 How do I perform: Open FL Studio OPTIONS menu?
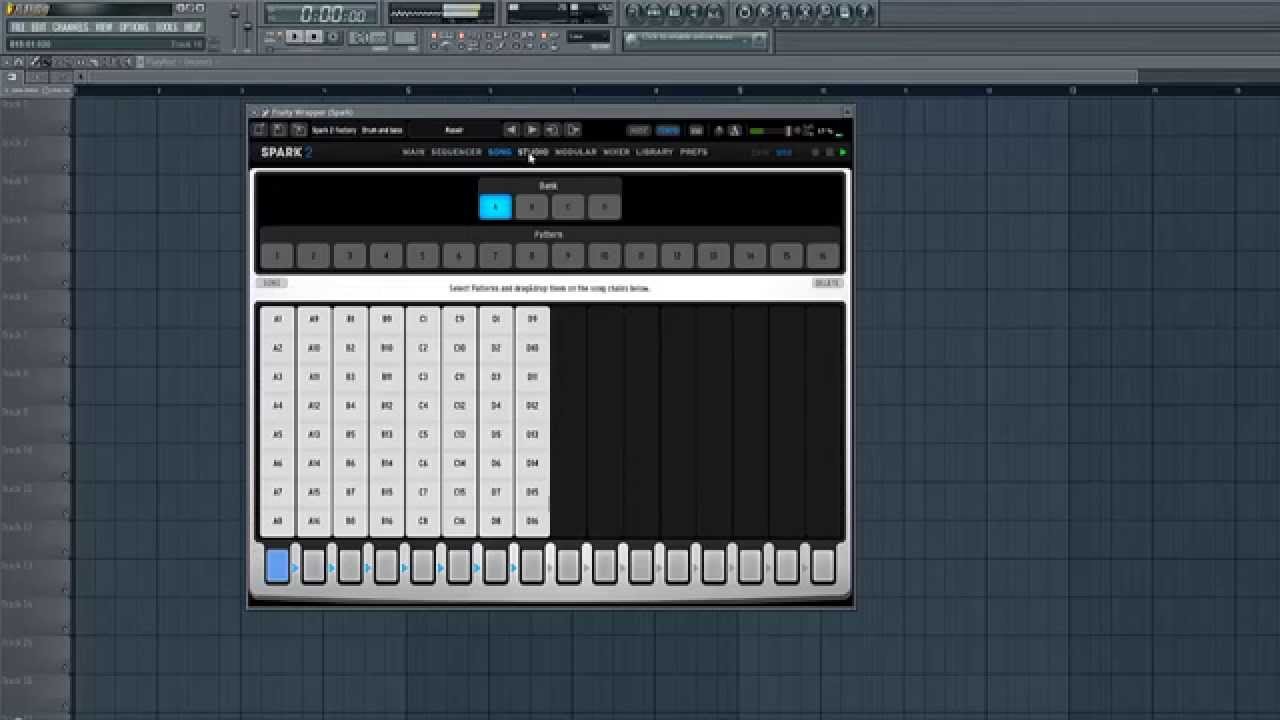click(134, 27)
